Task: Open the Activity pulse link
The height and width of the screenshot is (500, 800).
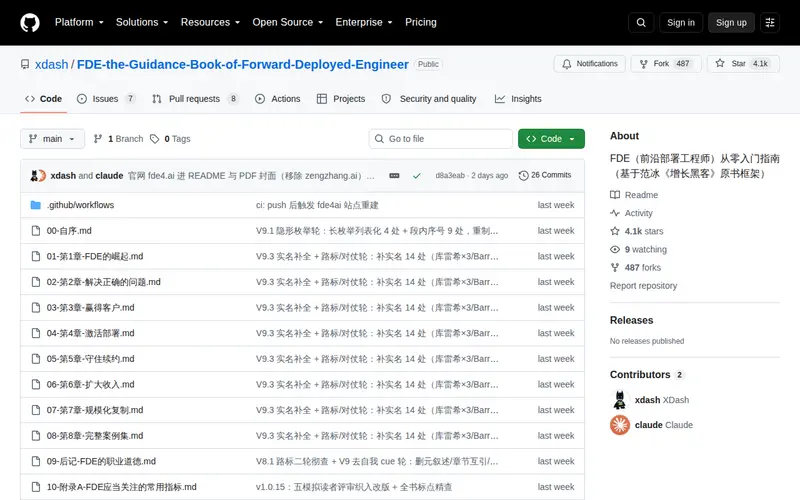Action: [x=631, y=213]
